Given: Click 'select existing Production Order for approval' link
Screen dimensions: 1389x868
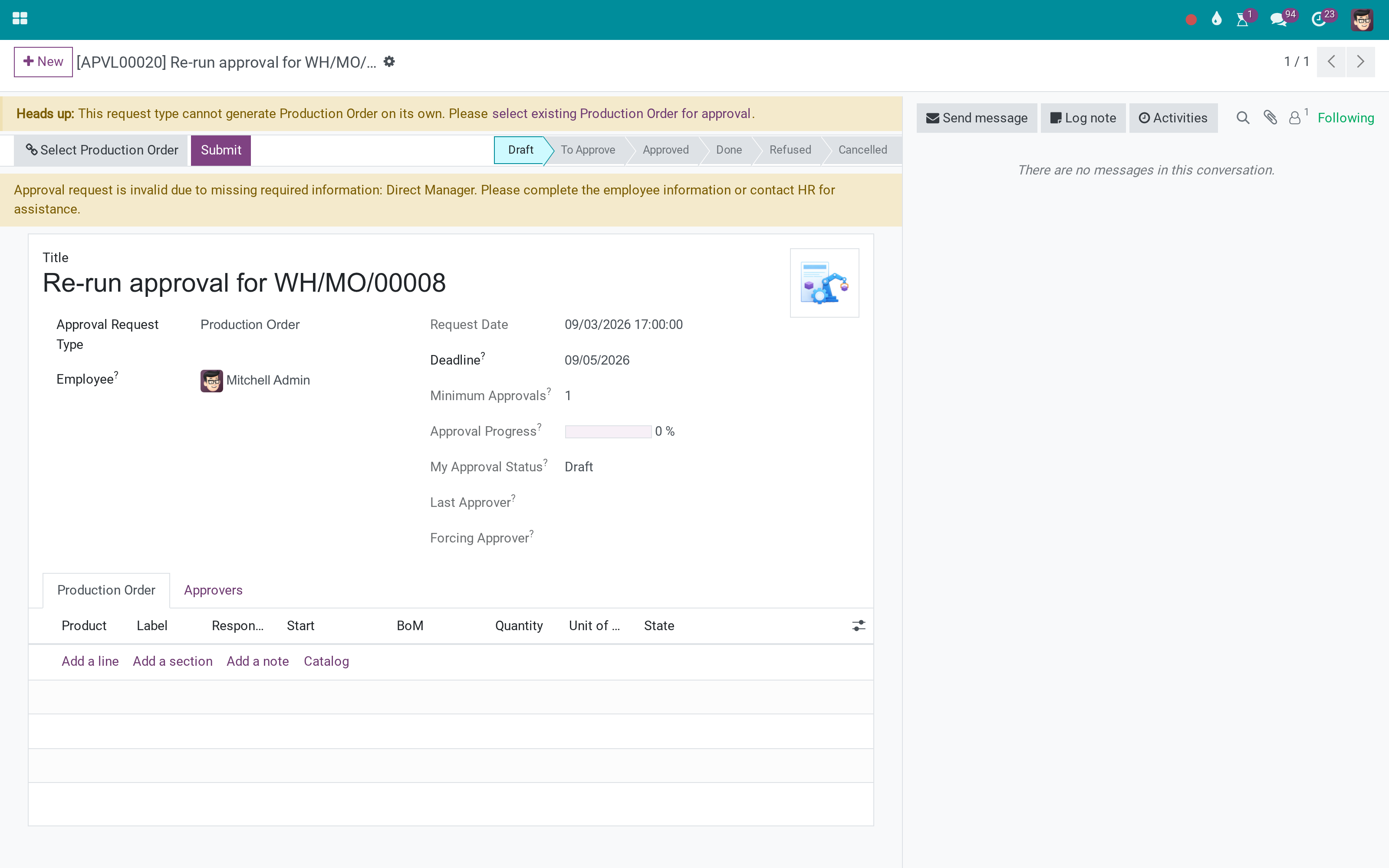Looking at the screenshot, I should coord(621,114).
